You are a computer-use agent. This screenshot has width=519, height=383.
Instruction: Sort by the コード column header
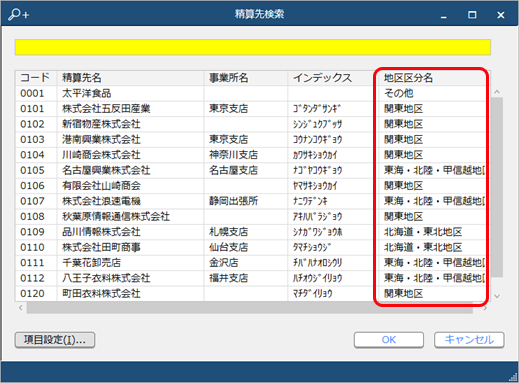[x=35, y=78]
